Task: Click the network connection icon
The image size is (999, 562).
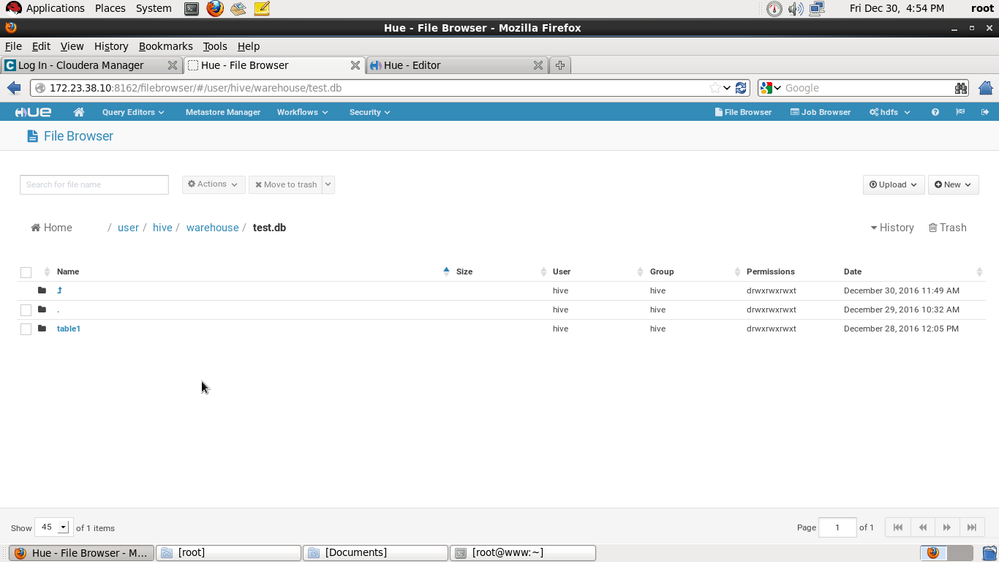Action: (x=817, y=8)
